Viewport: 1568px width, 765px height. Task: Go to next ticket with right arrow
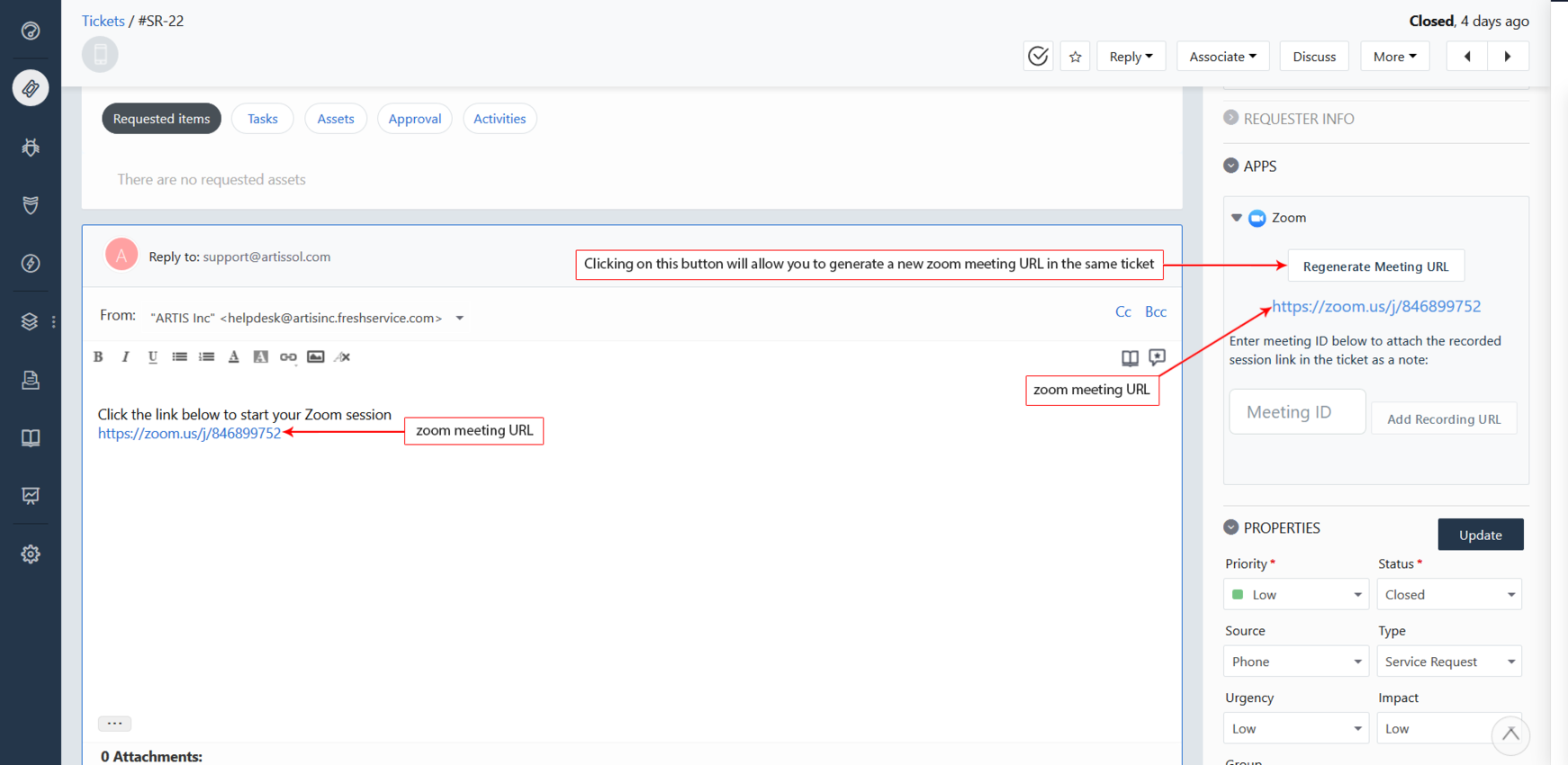1508,56
